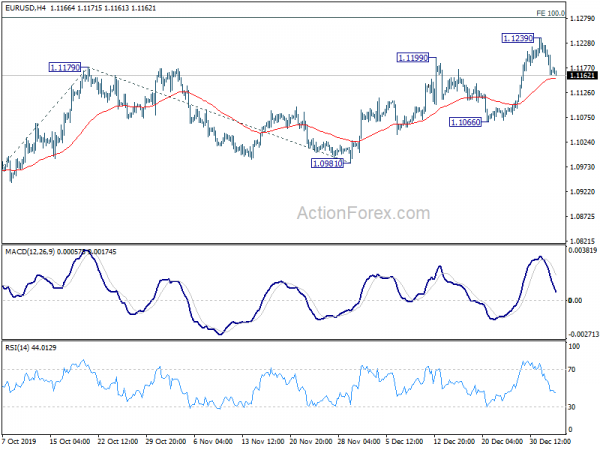Click the 7 Oct 2019 date label

19,441
